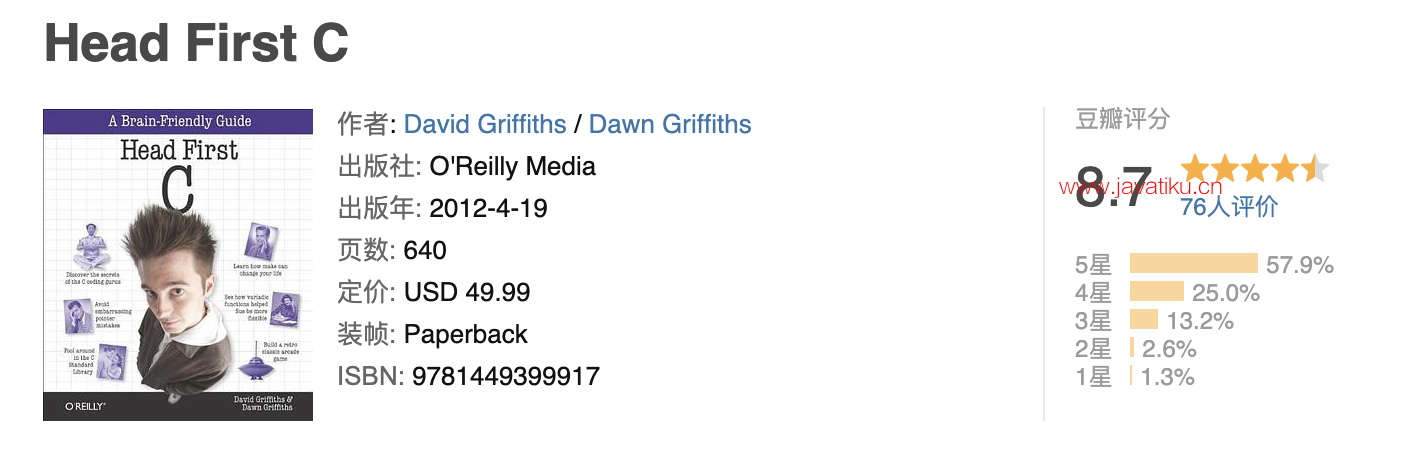This screenshot has width=1410, height=462.
Task: Click the 豆瓣评分 heading
Action: (x=1122, y=120)
